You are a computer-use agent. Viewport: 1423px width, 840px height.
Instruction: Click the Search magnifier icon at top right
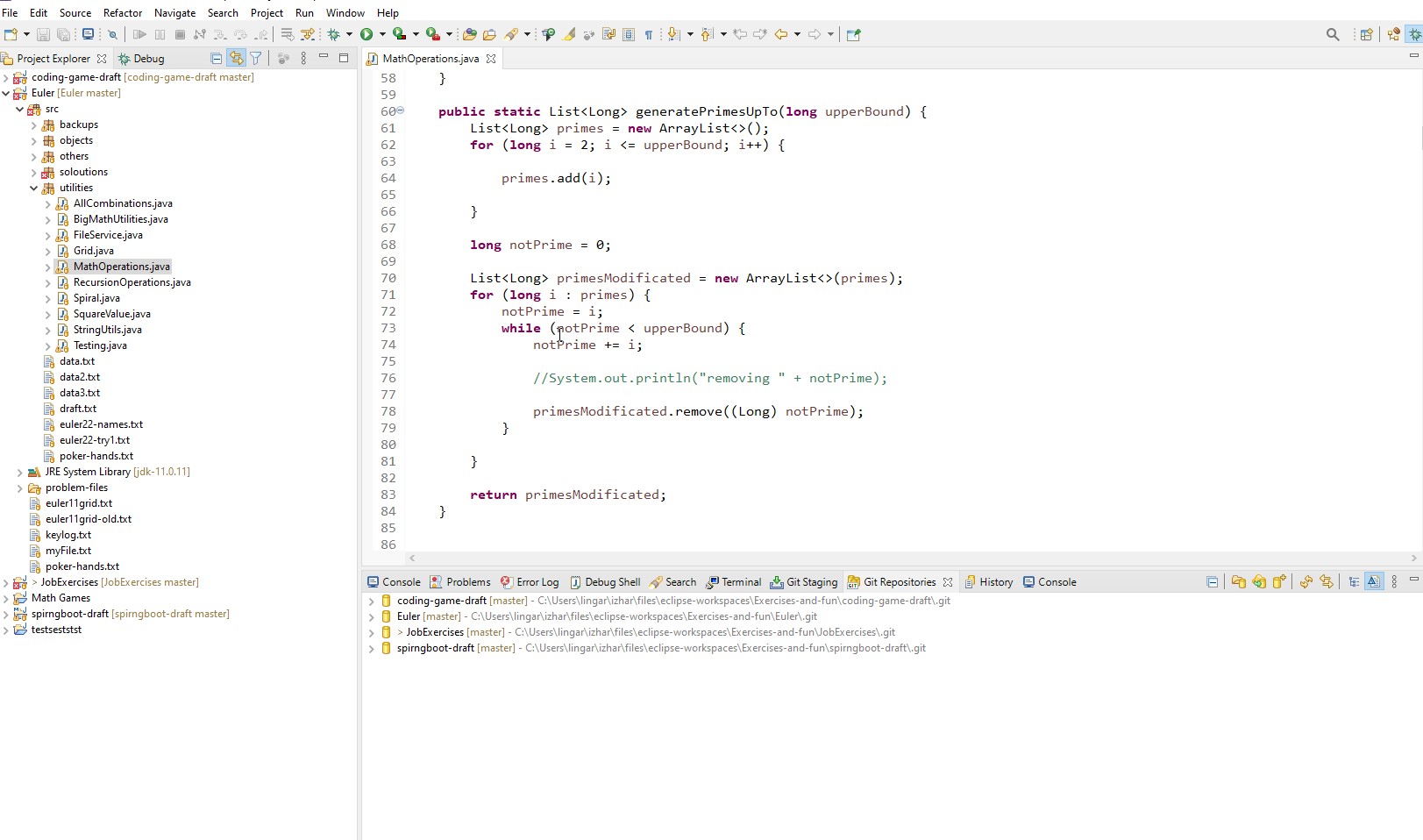[x=1333, y=34]
